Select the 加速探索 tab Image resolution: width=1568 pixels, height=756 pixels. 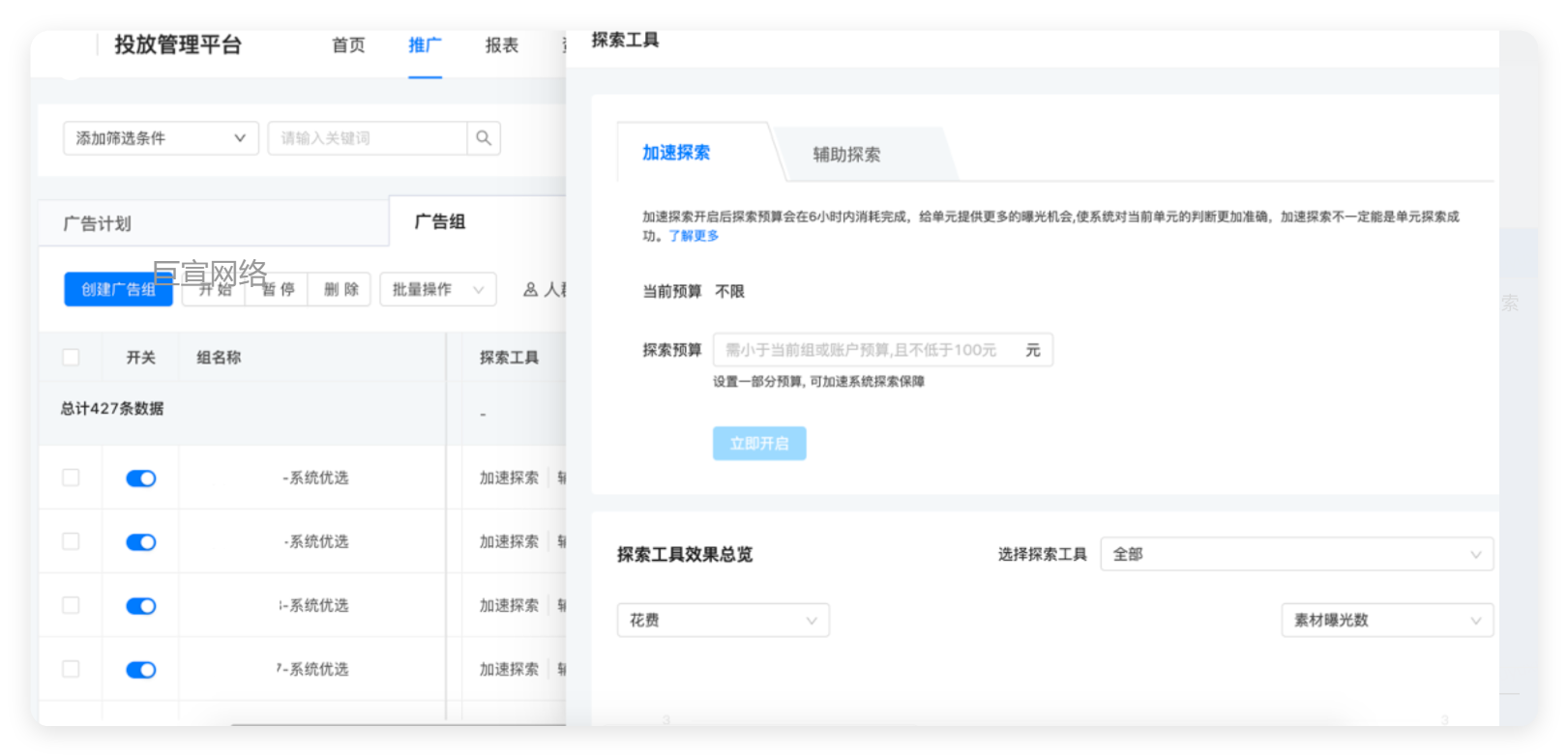(x=676, y=153)
